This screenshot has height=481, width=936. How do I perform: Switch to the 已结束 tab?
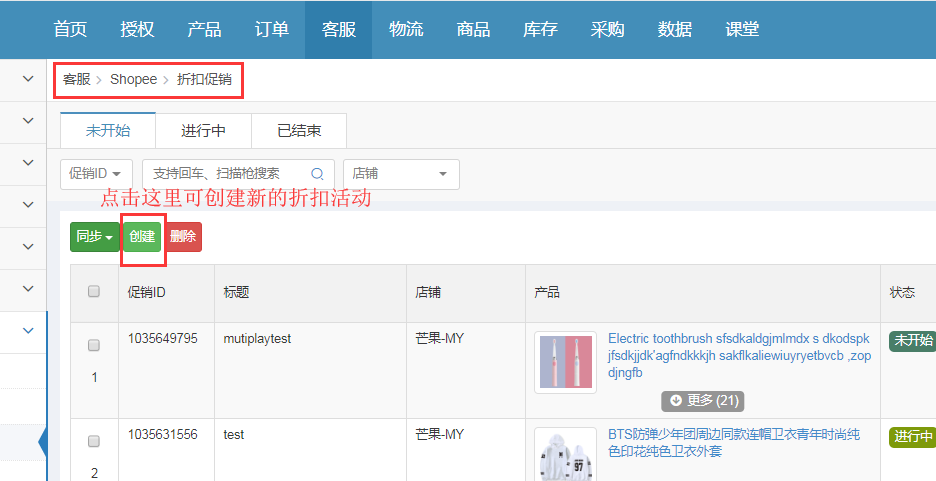coord(299,131)
